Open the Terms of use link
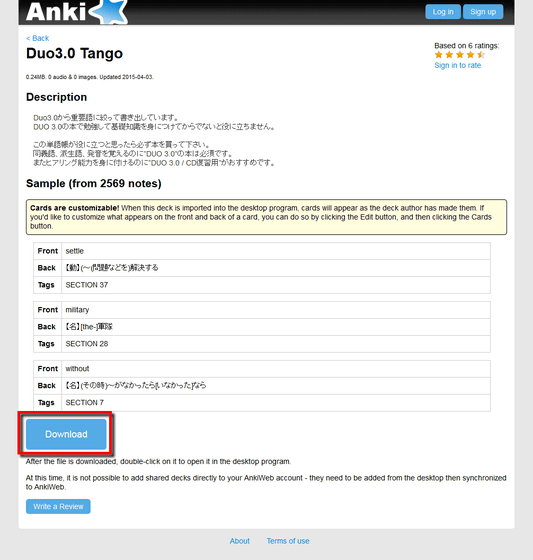 tap(288, 541)
